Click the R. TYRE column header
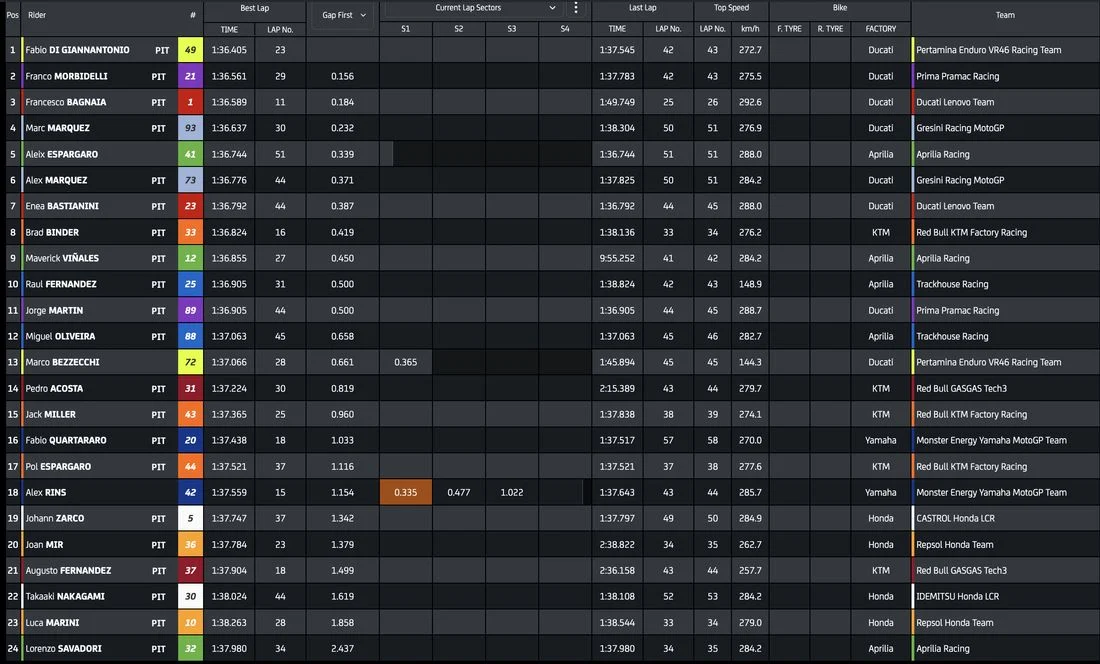This screenshot has height=664, width=1100. [830, 29]
